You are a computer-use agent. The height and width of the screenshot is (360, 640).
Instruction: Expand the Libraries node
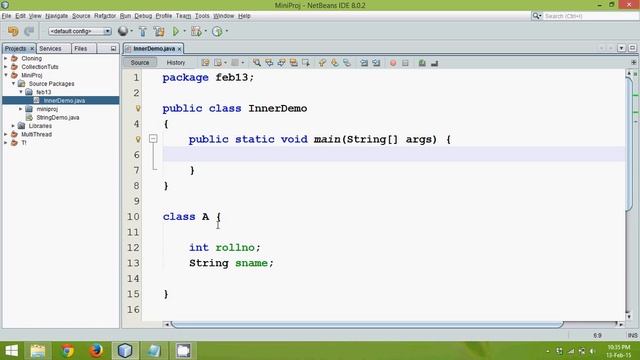[x=13, y=126]
